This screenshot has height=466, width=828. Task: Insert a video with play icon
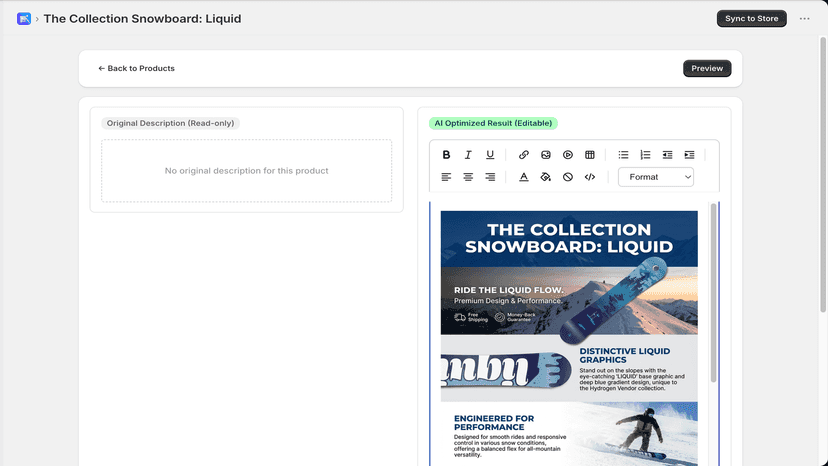[x=568, y=155]
